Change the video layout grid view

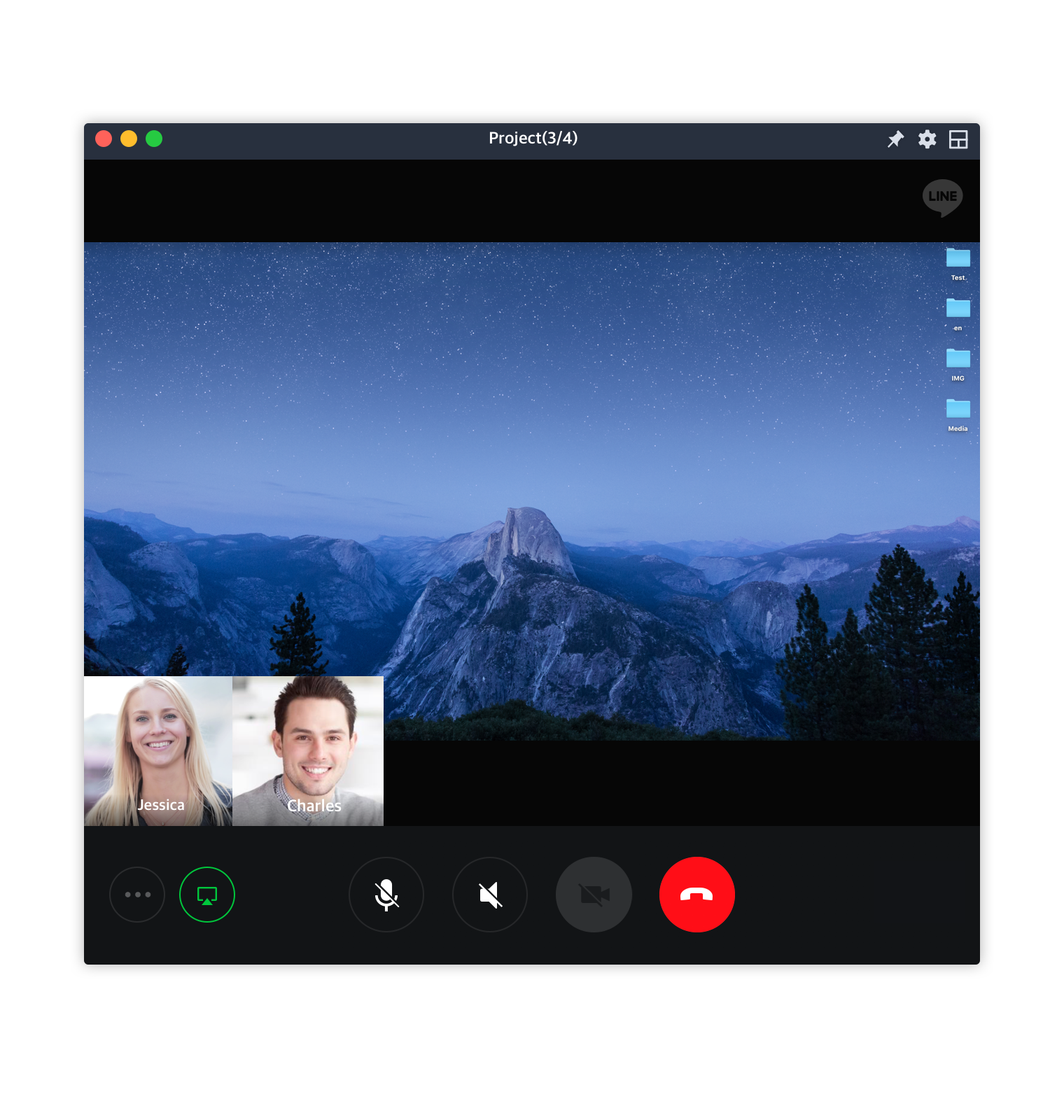click(x=958, y=139)
